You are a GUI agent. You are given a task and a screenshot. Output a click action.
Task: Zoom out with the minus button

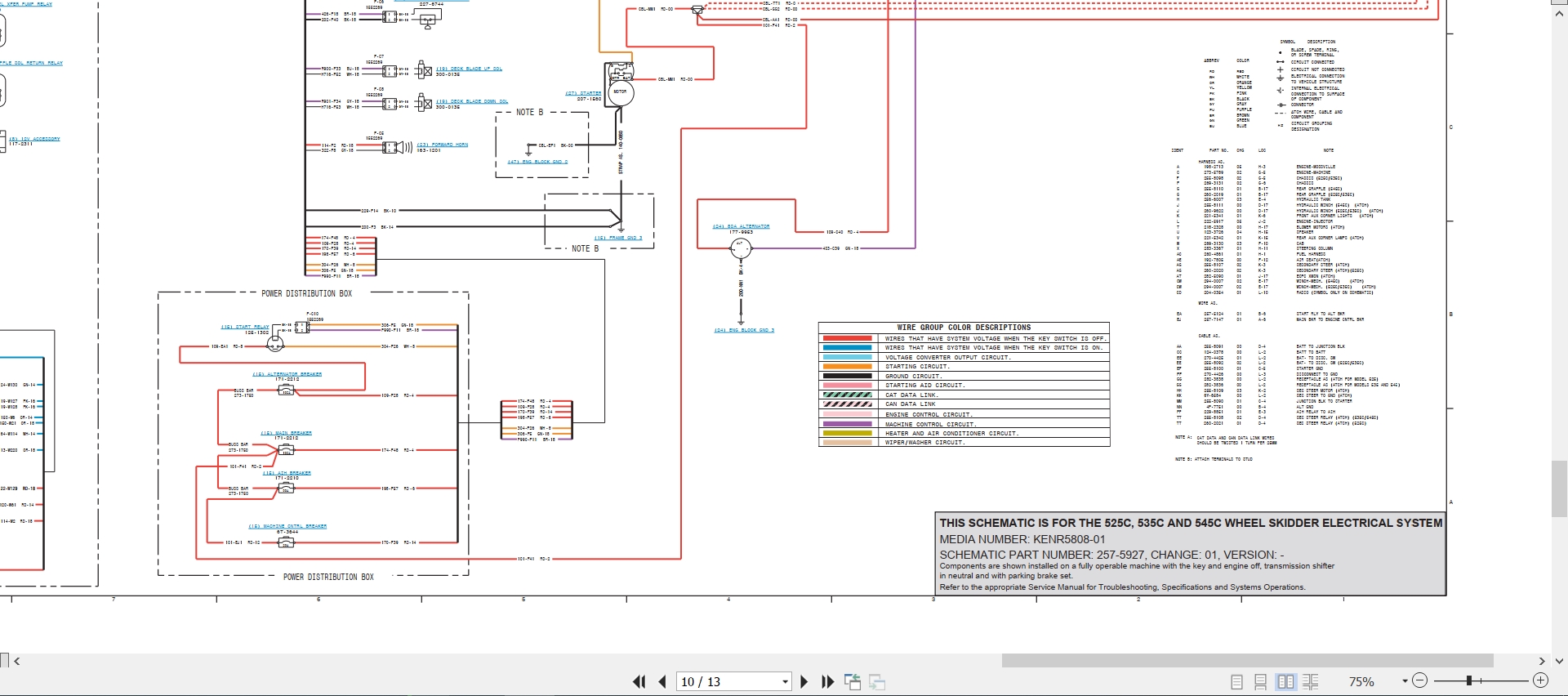[1420, 680]
